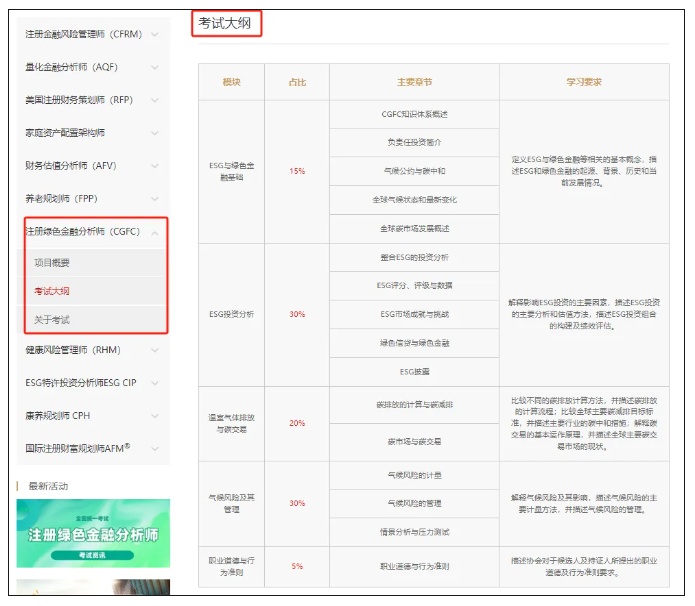Expand the 家庭资产配置架构师 chevron arrow
Screen dimensions: 695x606
tap(154, 133)
